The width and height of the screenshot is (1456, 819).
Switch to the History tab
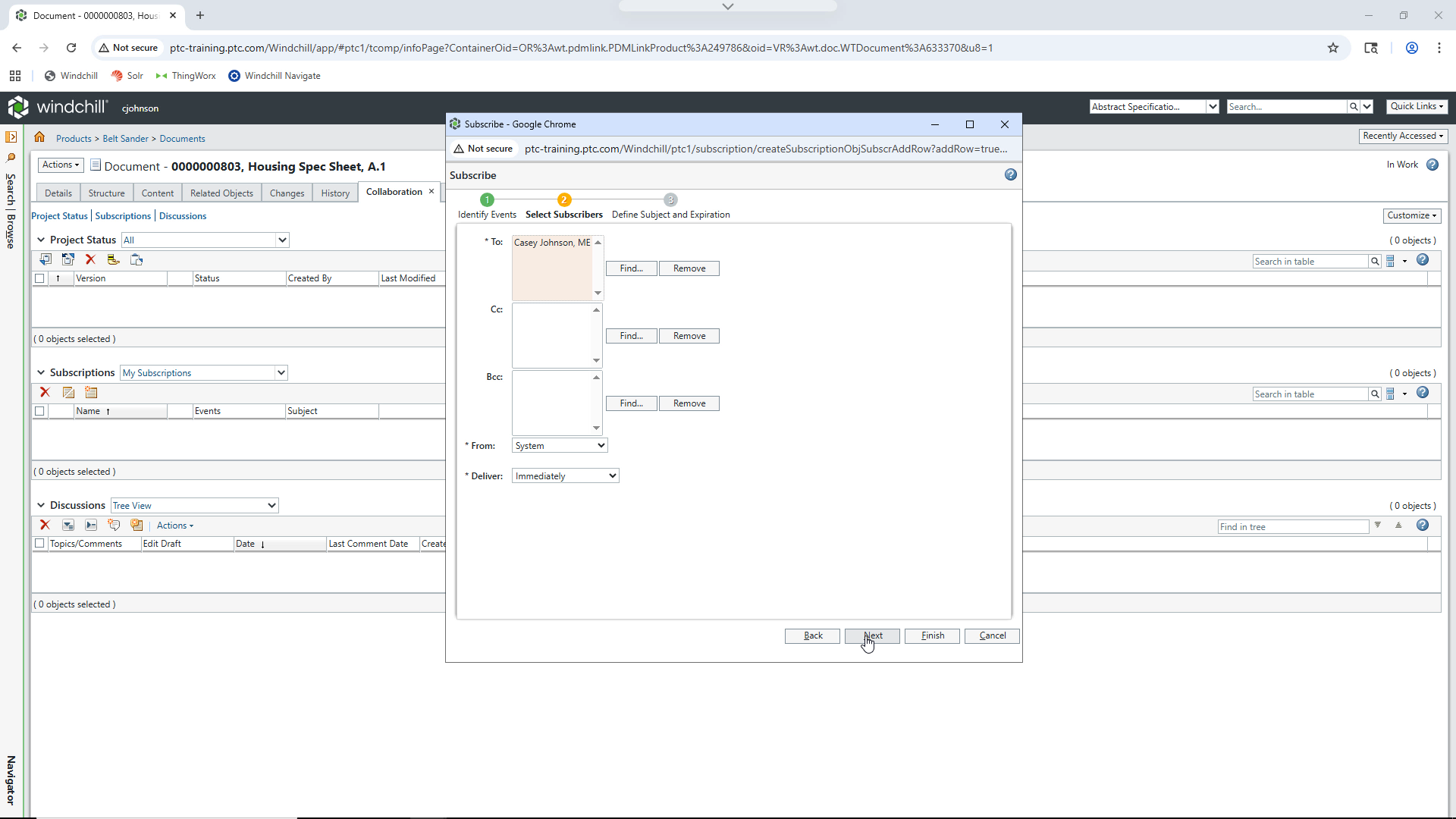coord(335,193)
